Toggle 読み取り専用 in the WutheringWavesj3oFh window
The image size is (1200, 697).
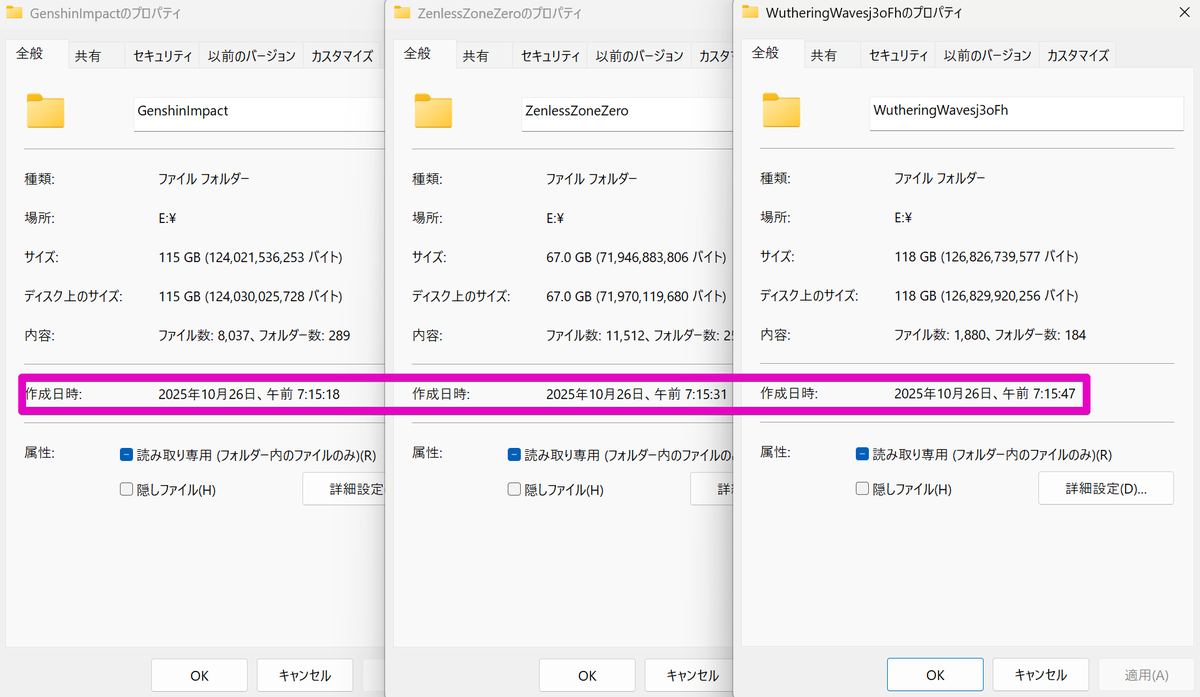862,454
